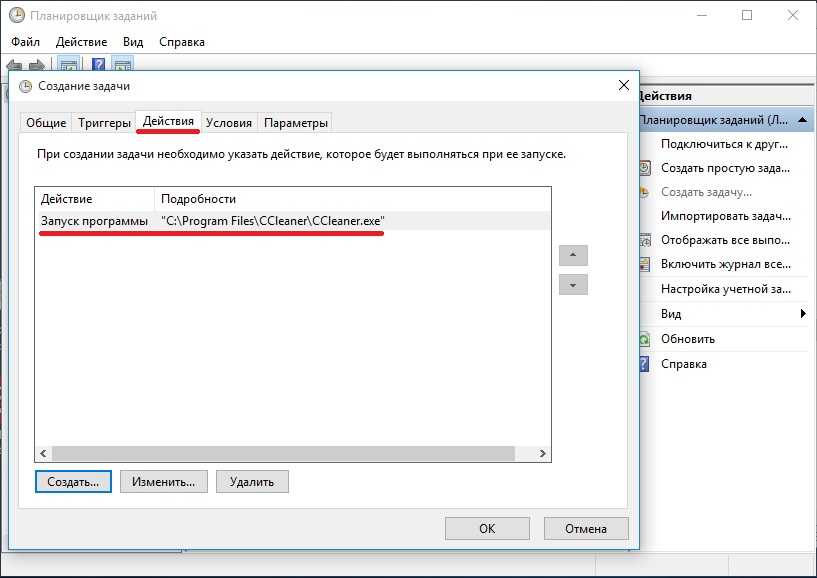Image resolution: width=817 pixels, height=578 pixels.
Task: Click Импортировать задач... in action pane
Action: click(x=726, y=216)
